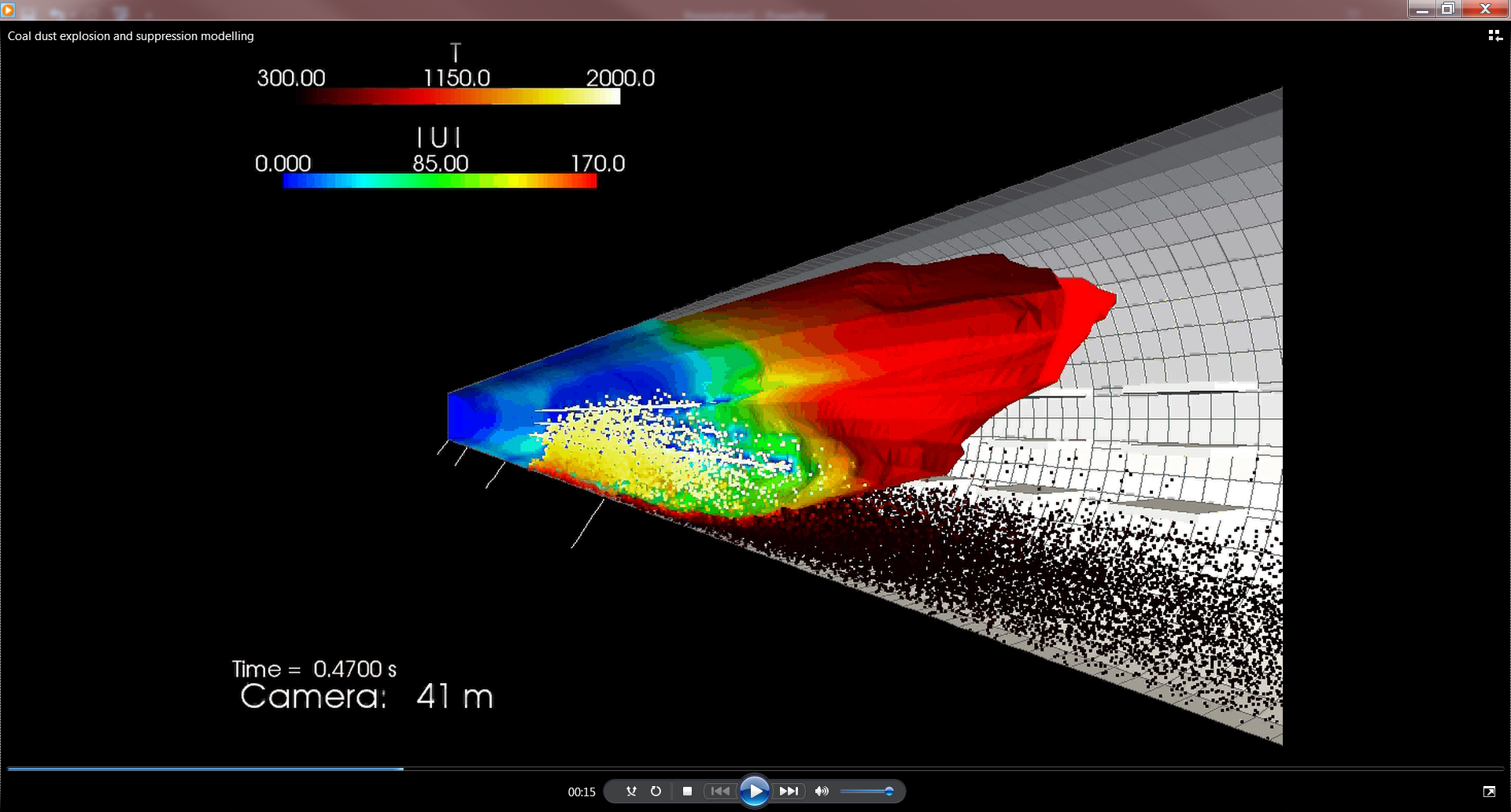This screenshot has height=812, width=1511.
Task: Pause the currently playing video
Action: pyautogui.click(x=755, y=792)
